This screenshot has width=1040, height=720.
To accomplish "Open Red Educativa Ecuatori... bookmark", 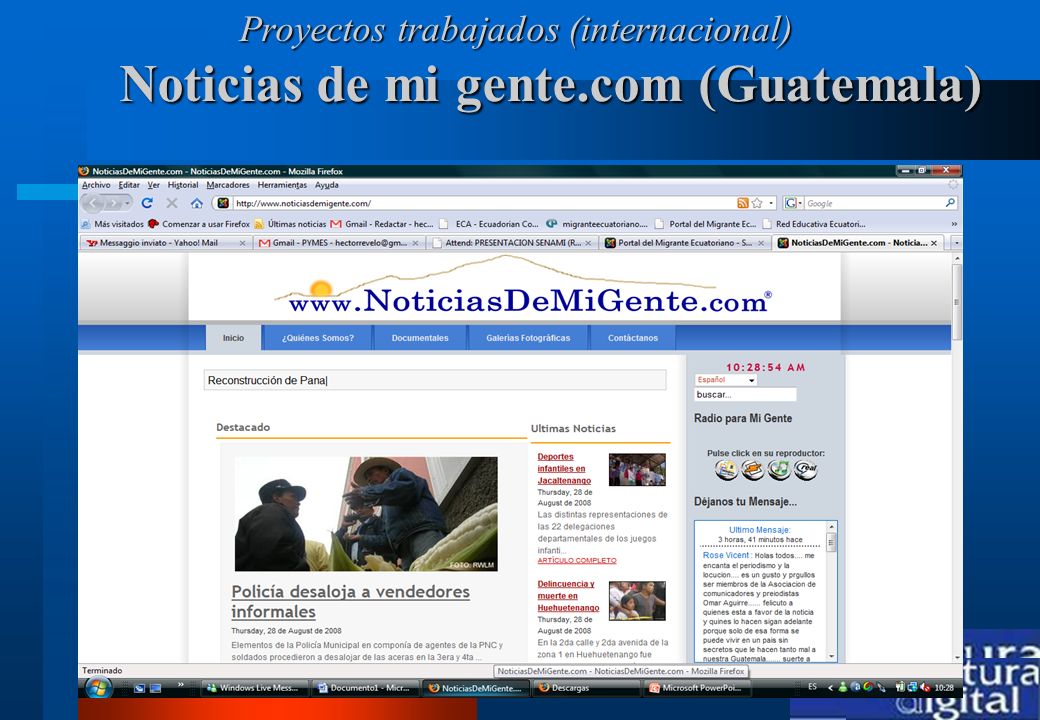I will pyautogui.click(x=814, y=224).
